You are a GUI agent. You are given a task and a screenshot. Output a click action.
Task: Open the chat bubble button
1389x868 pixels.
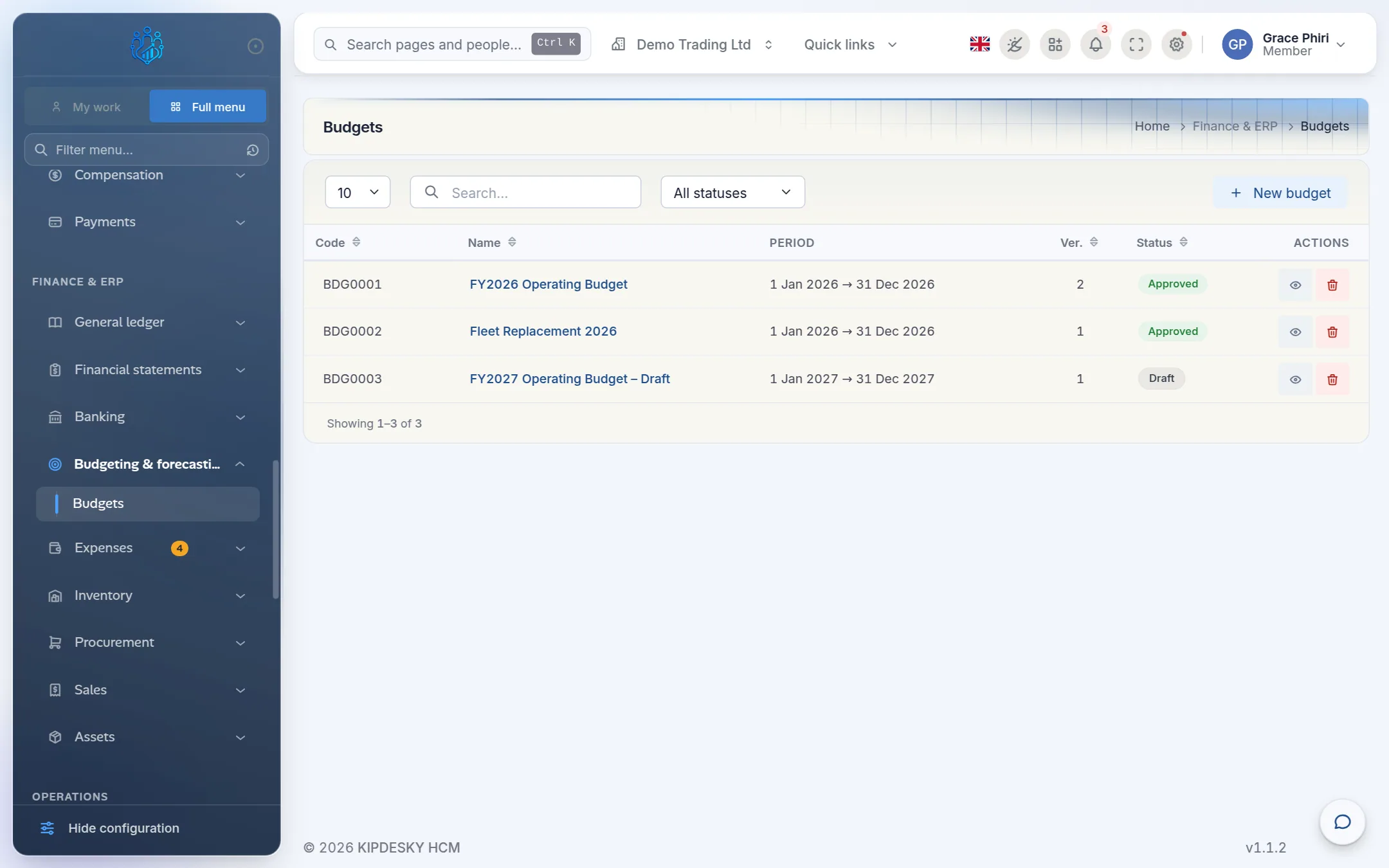[x=1342, y=822]
